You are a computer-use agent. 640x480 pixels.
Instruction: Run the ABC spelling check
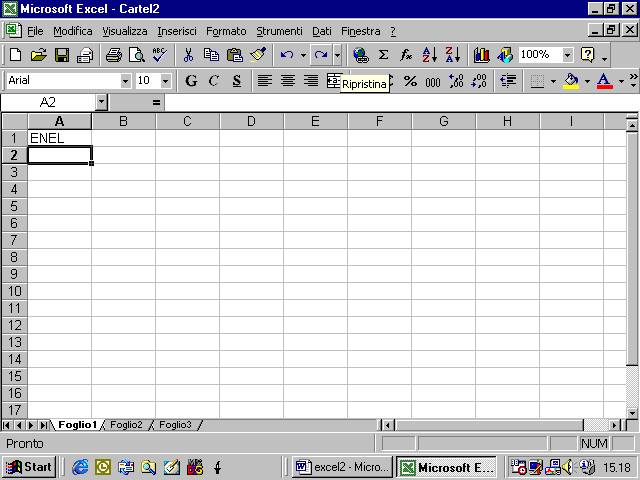160,54
